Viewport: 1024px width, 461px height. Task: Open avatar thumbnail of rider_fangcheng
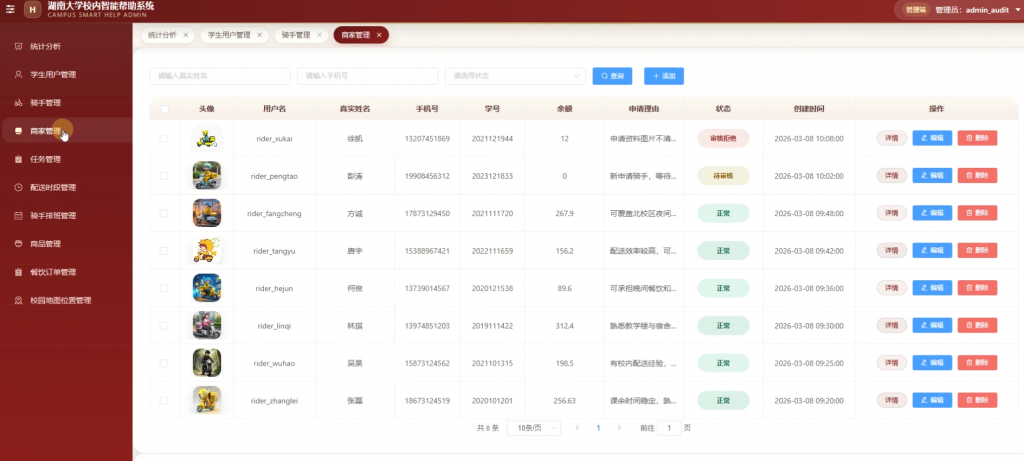206,213
